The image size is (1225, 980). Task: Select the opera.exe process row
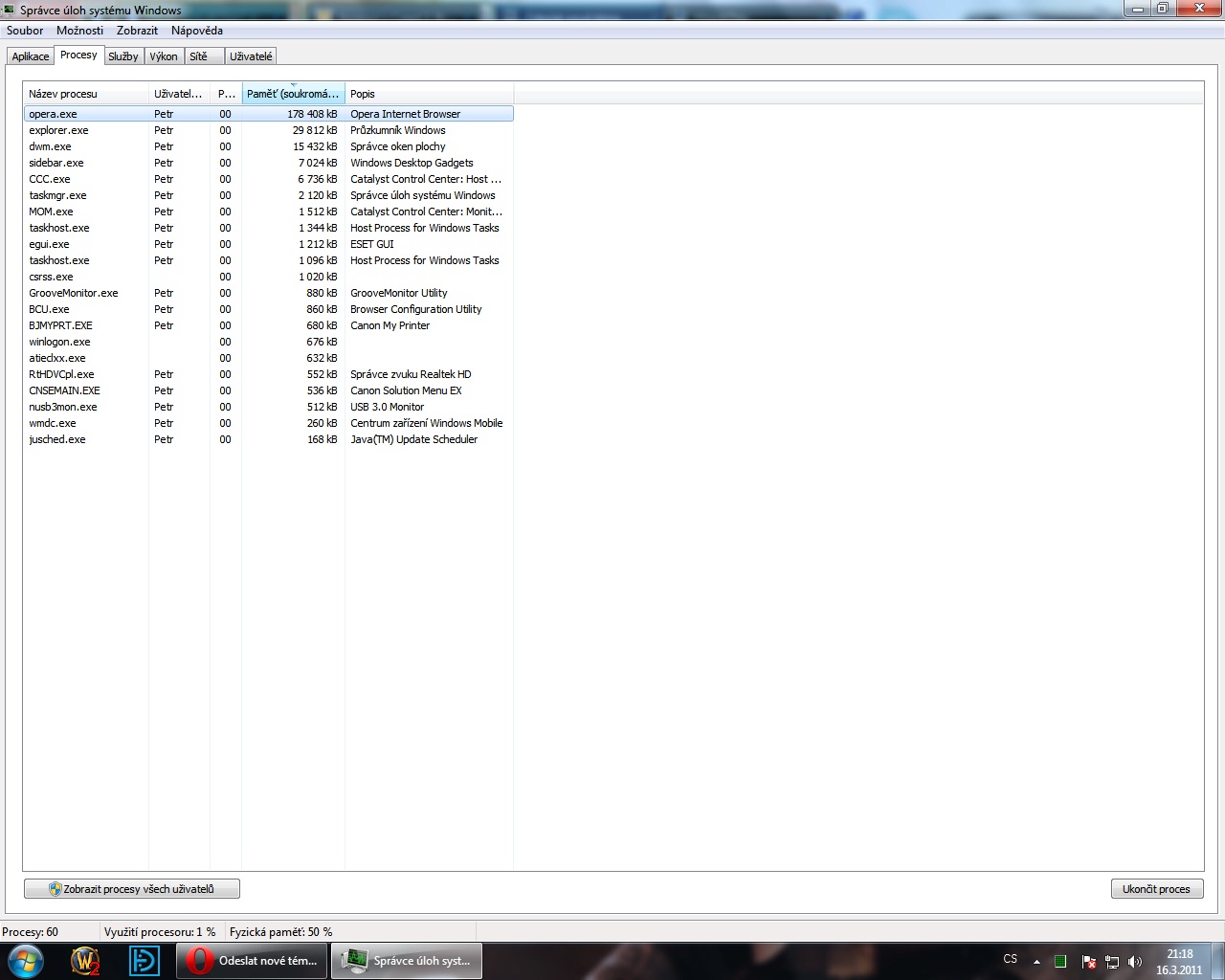coord(268,114)
